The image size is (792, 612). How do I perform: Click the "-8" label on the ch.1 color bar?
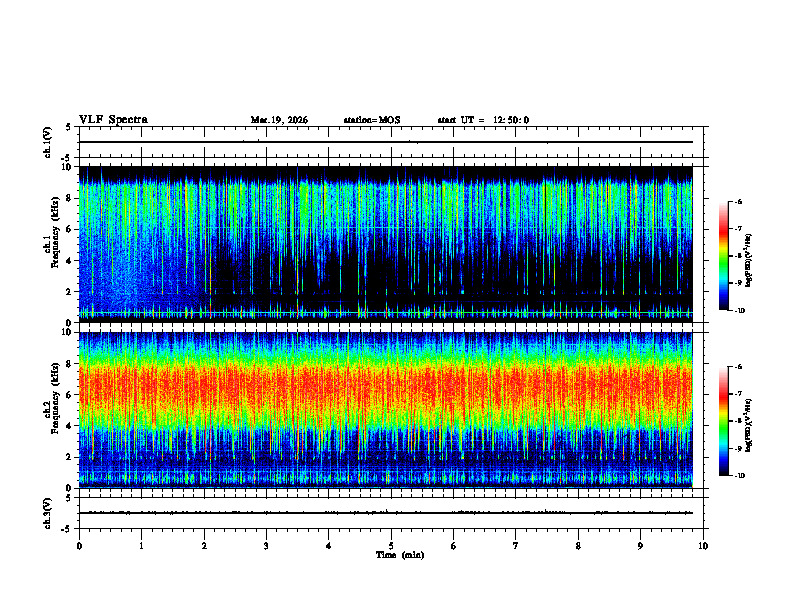739,256
